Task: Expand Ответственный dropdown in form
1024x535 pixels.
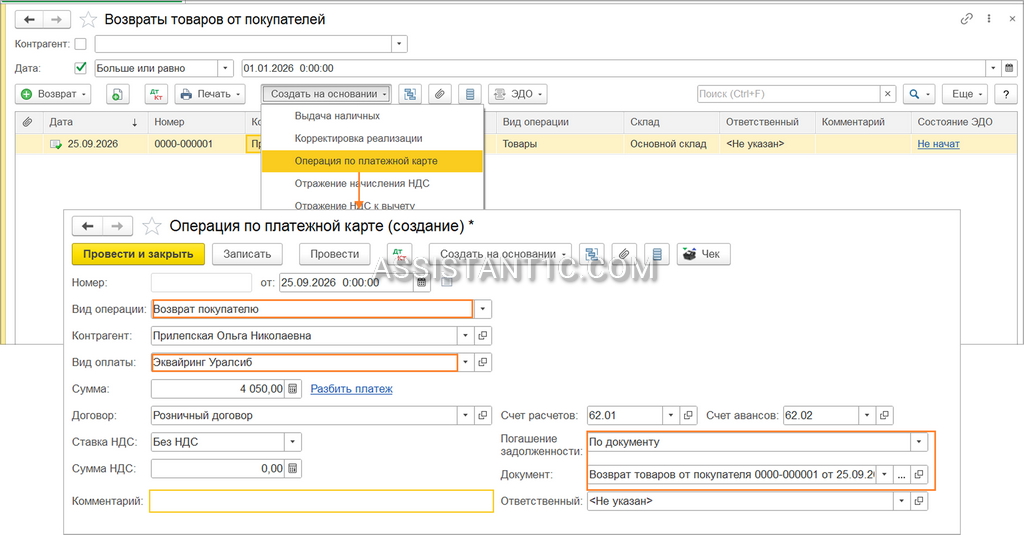Action: (x=902, y=501)
